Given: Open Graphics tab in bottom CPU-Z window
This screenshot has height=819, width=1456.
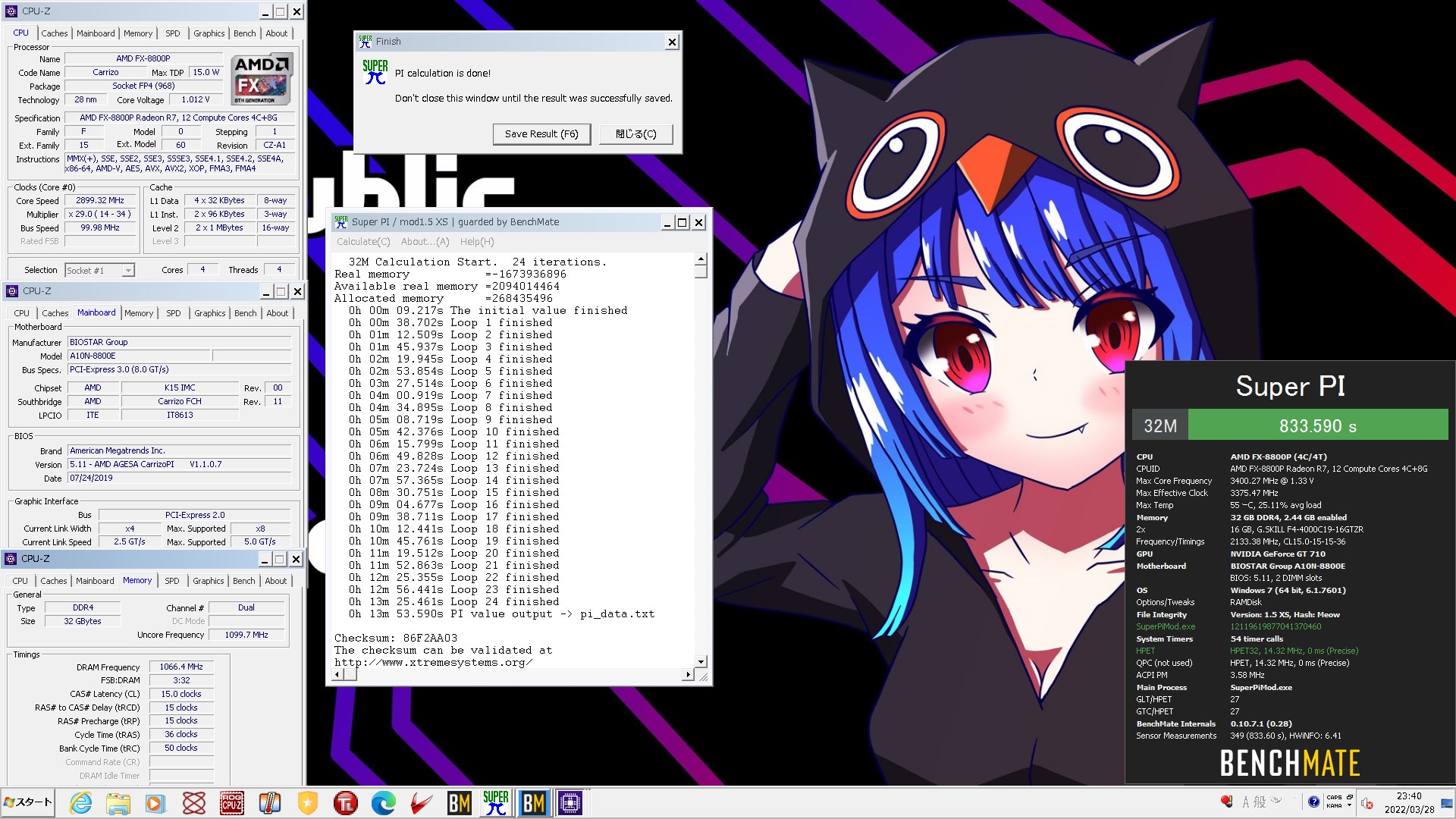Looking at the screenshot, I should pos(209,581).
